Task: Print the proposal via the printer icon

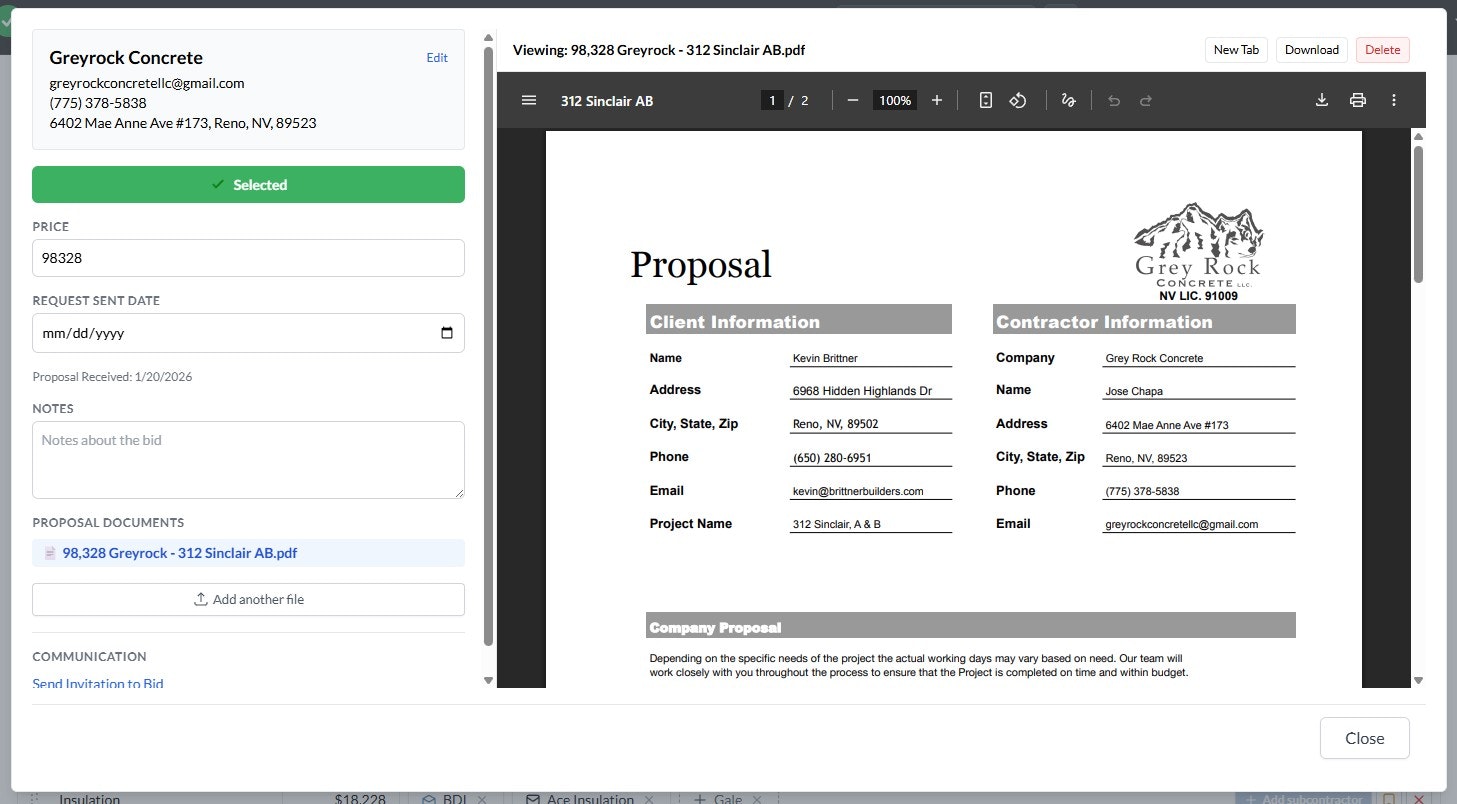Action: pos(1358,100)
